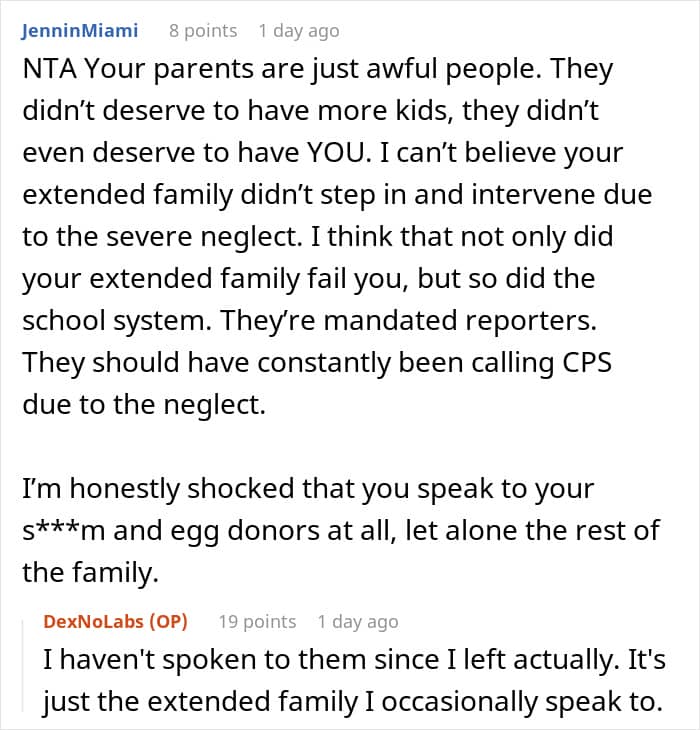Click the 8 points score label
This screenshot has width=700, height=730.
click(203, 31)
